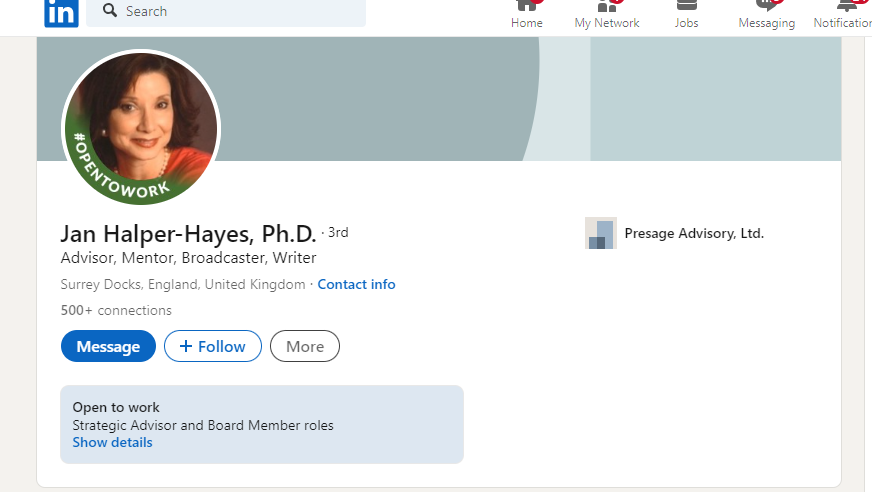Open the Contact info link
The image size is (872, 492).
[356, 284]
